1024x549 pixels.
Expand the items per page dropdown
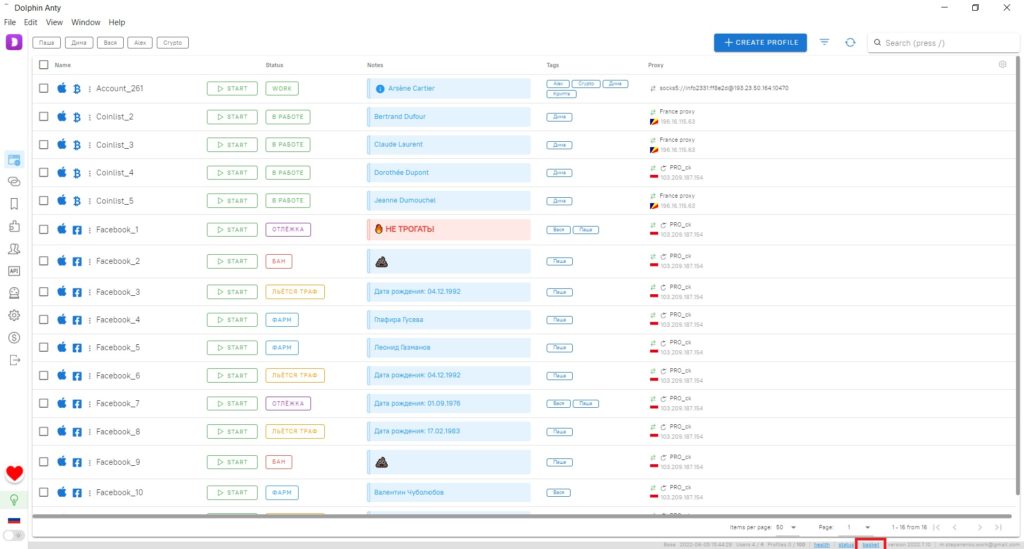[x=787, y=527]
